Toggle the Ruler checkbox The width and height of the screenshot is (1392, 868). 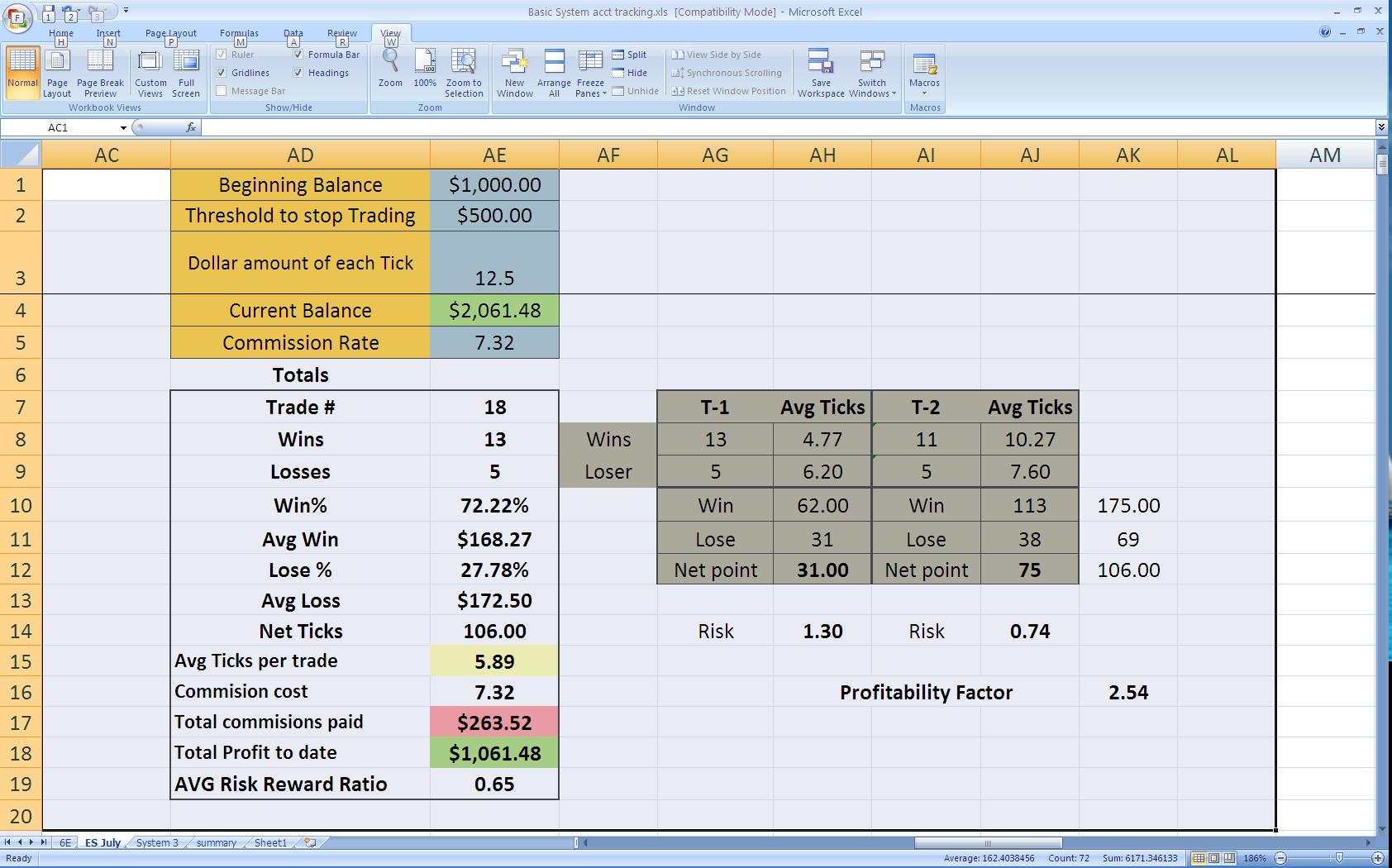221,55
